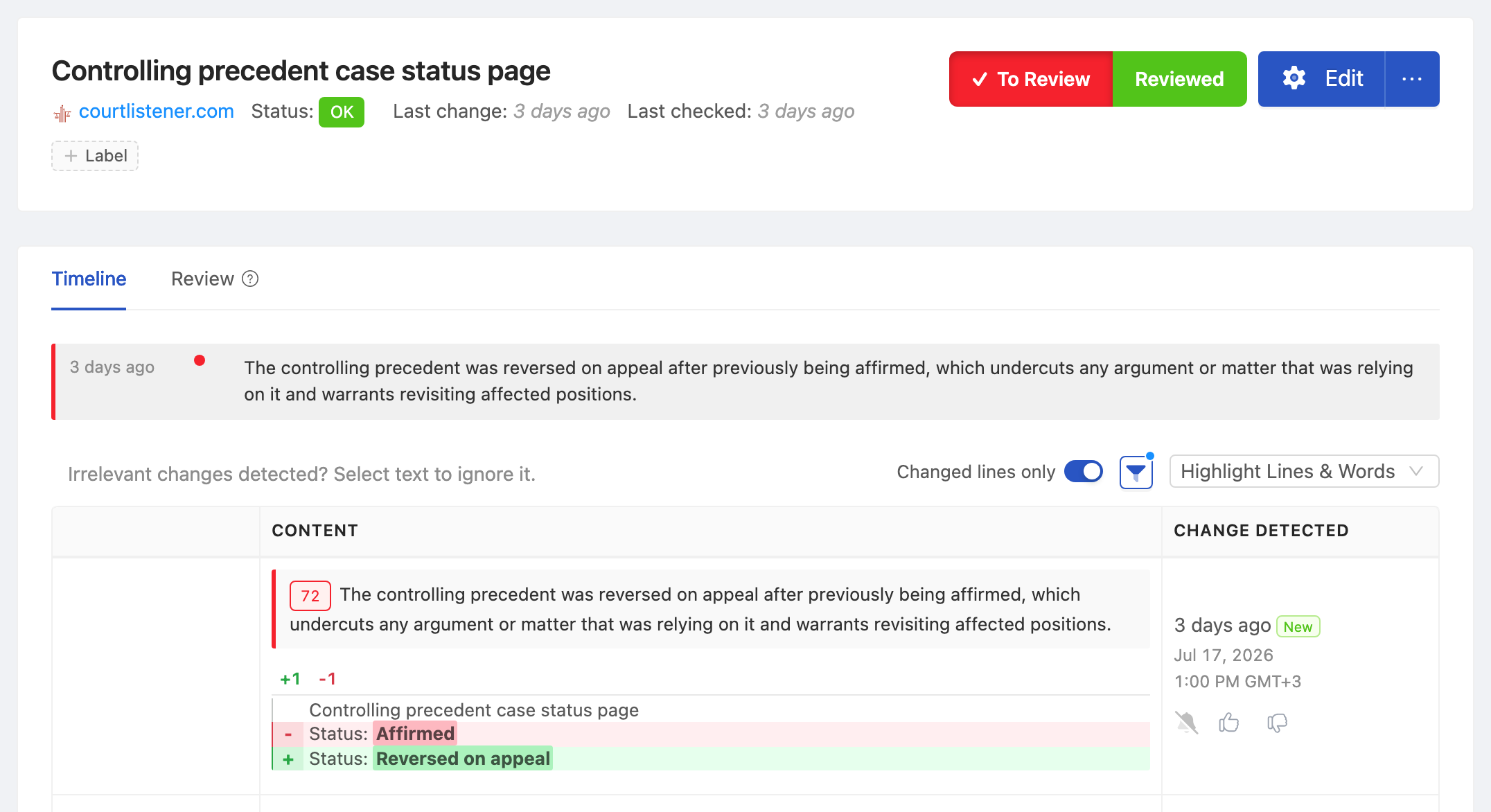Click Last change: 3 days ago text
Image resolution: width=1491 pixels, height=812 pixels.
[502, 112]
